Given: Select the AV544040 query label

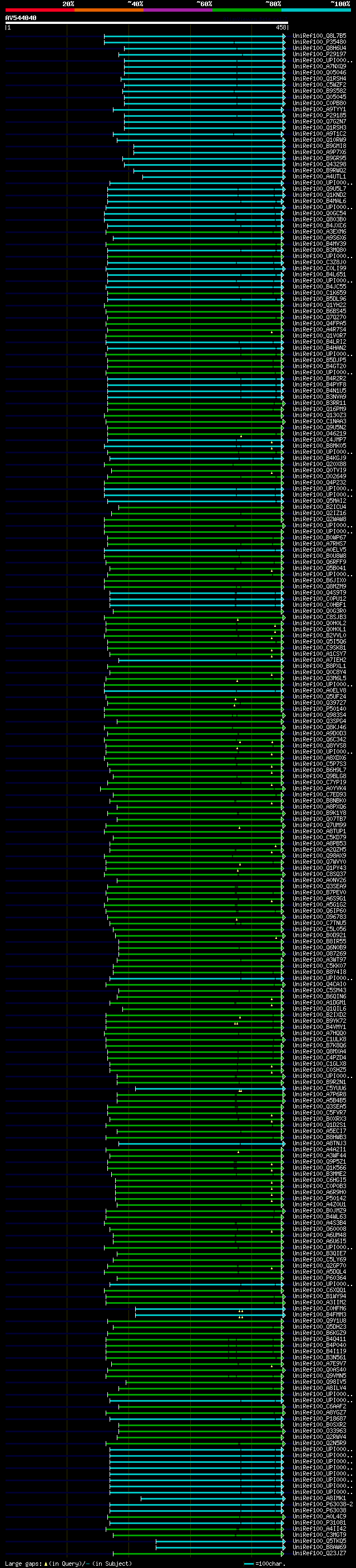Looking at the screenshot, I should click(x=21, y=18).
